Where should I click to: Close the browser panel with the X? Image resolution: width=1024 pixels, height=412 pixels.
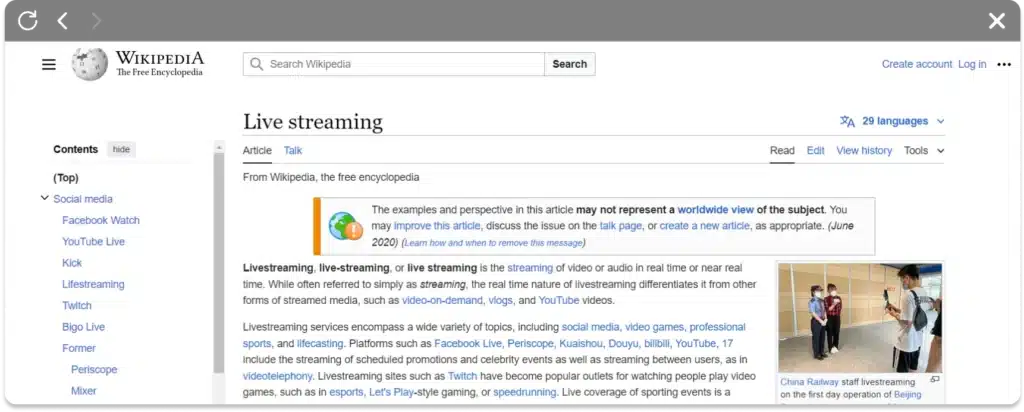tap(997, 21)
